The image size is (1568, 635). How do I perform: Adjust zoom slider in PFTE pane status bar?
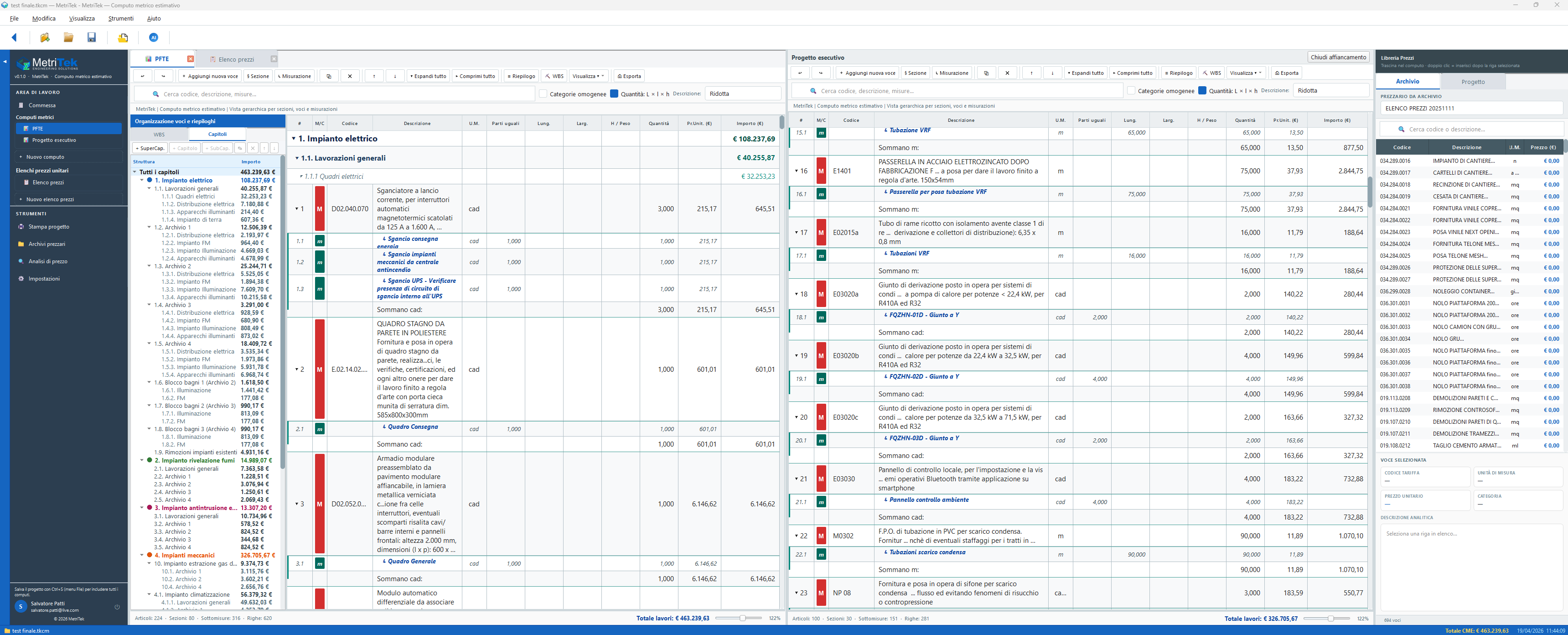(742, 619)
